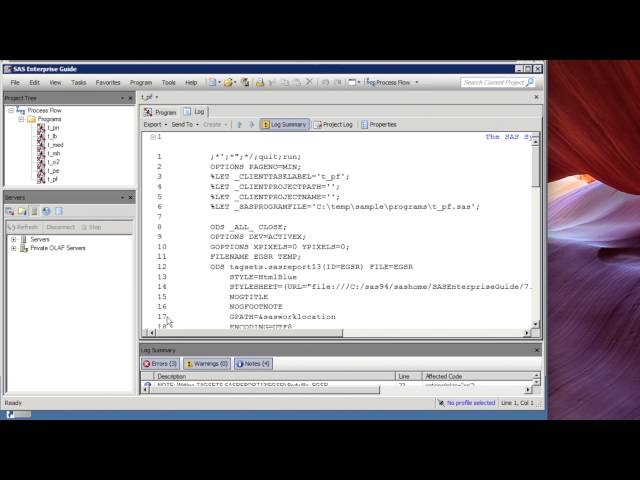
Task: Click the next log item arrow icon
Action: coord(252,124)
